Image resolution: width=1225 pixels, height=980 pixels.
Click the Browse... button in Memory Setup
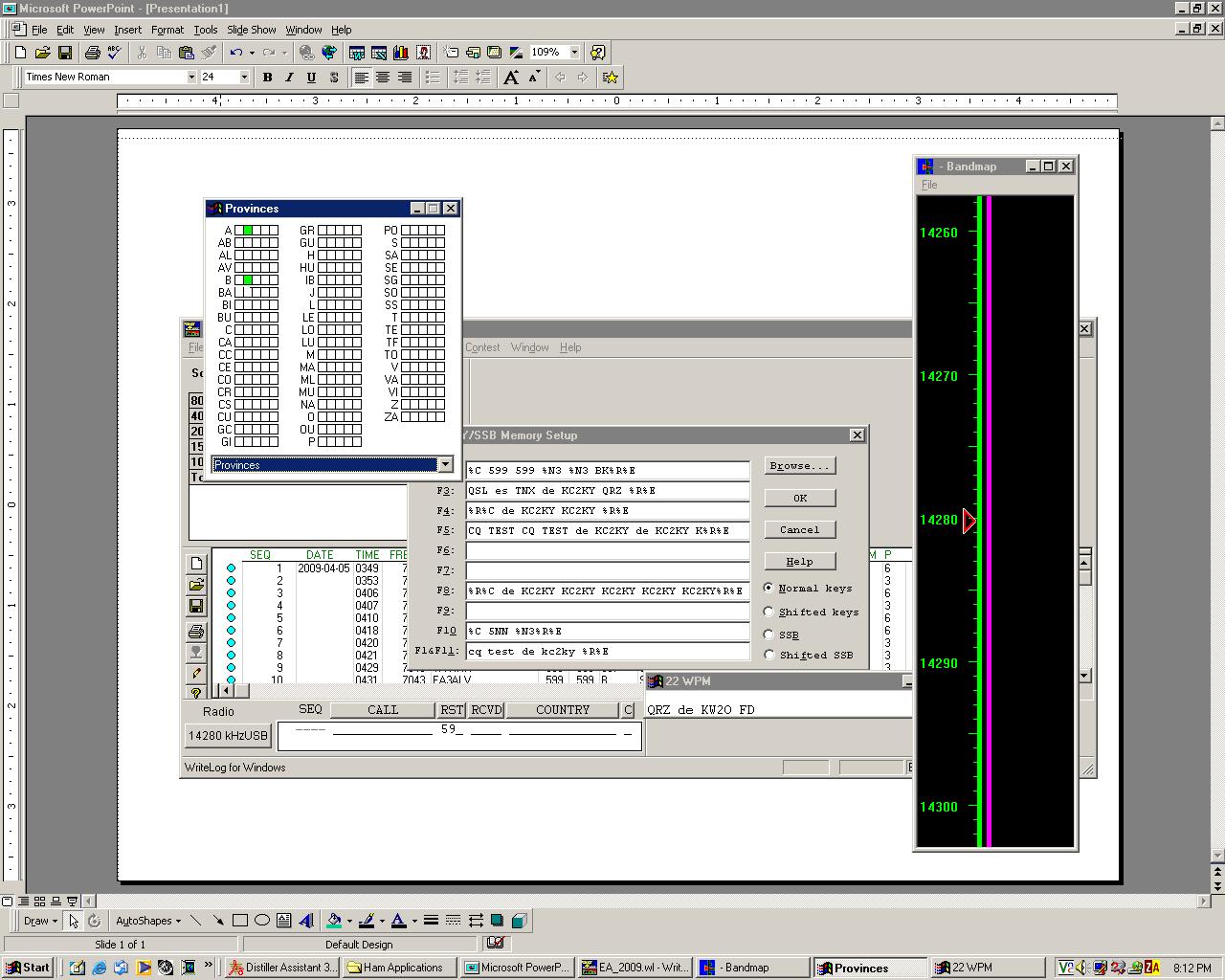[x=799, y=466]
